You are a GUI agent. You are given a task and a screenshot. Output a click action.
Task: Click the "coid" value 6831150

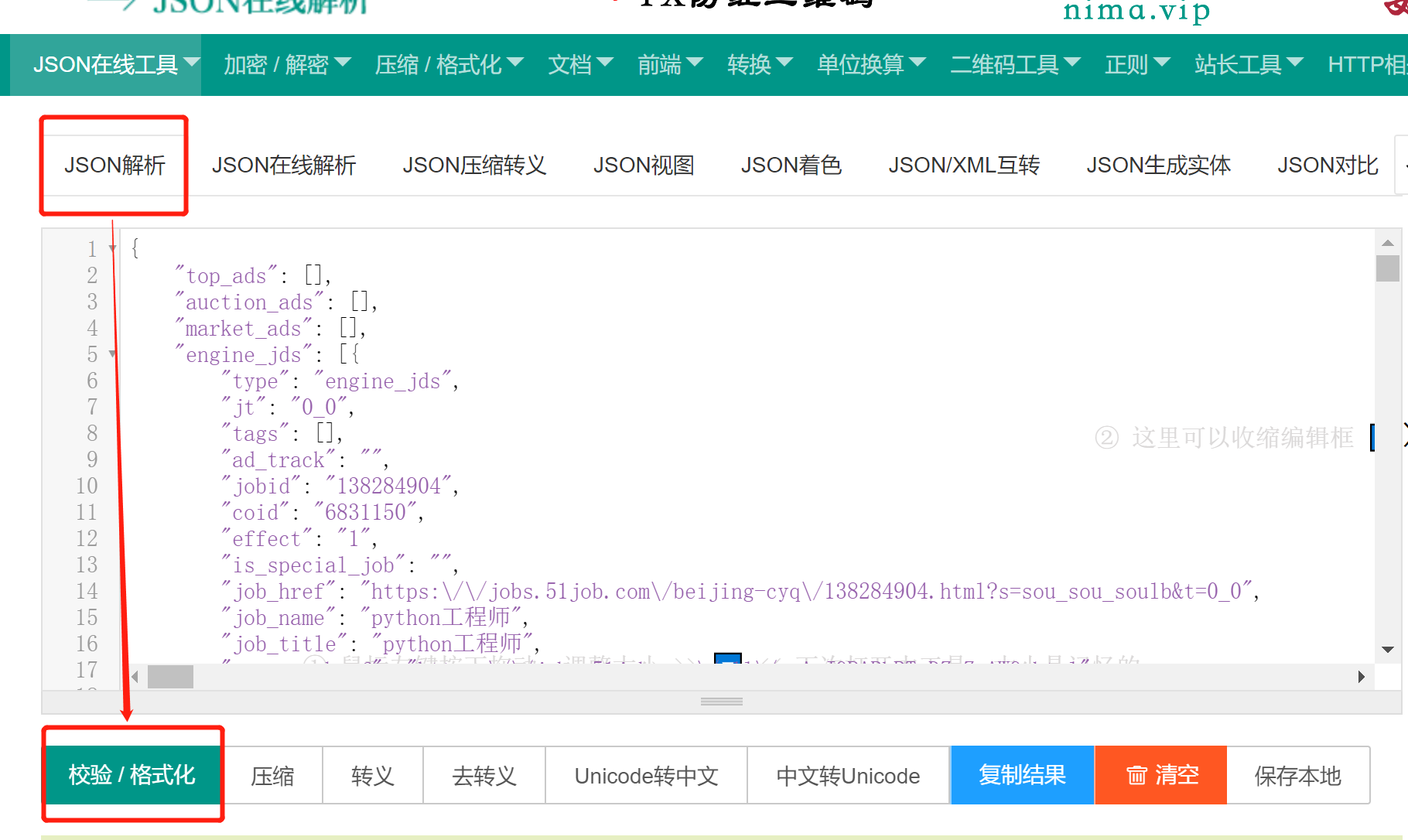tap(366, 513)
